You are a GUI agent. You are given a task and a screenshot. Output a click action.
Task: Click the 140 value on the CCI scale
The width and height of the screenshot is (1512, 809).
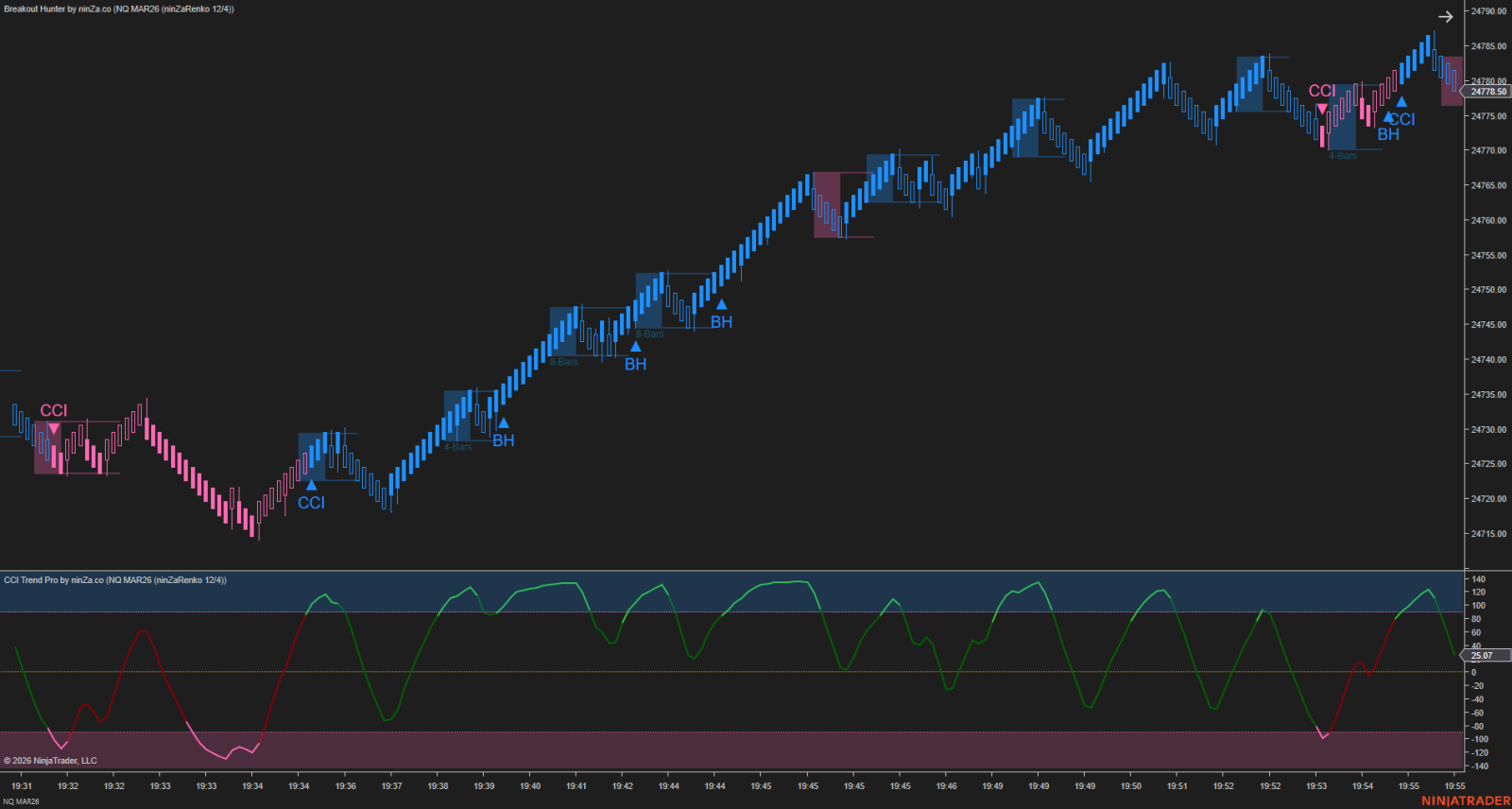[1478, 579]
